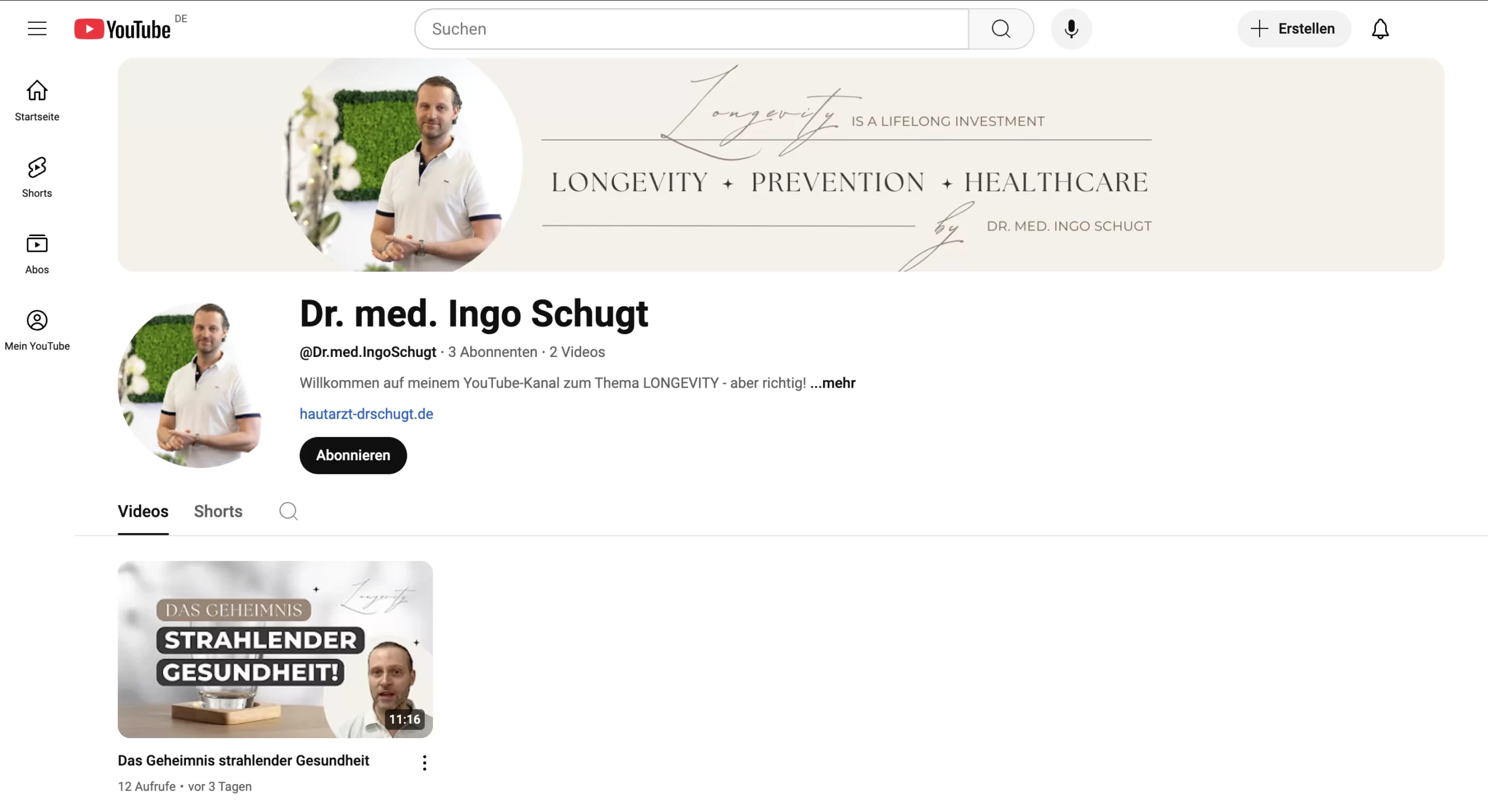Viewport: 1488px width, 812px height.
Task: Focus the Suchen search field
Action: tap(692, 29)
